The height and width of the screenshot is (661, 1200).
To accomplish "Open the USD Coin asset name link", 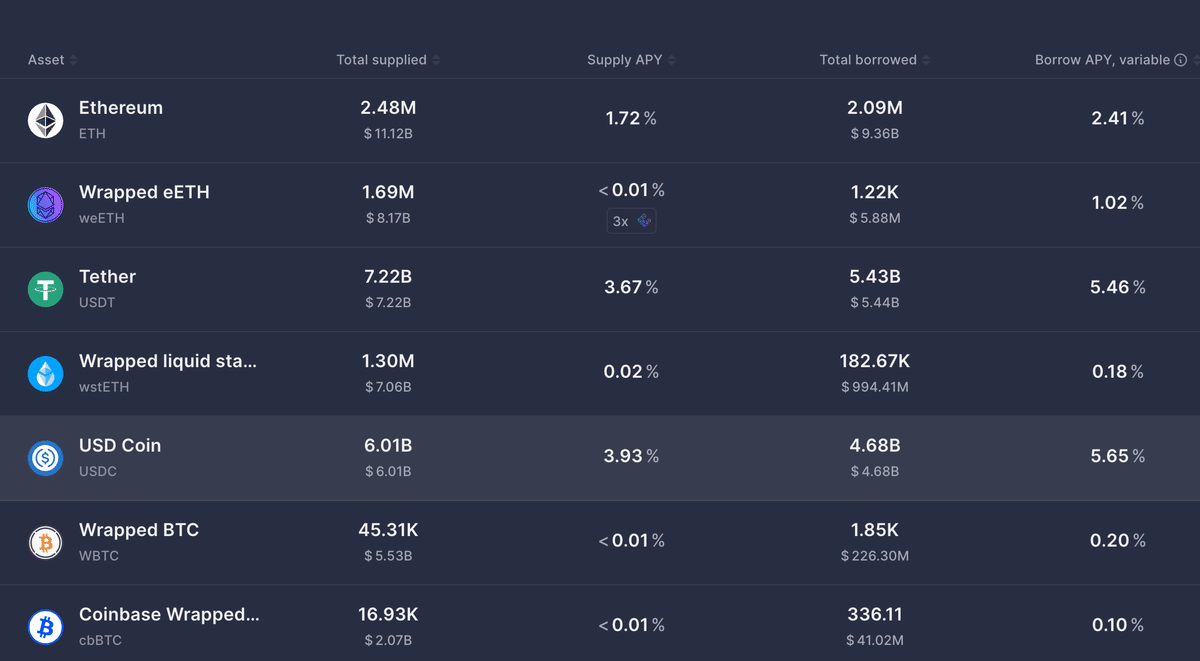I will (x=120, y=446).
